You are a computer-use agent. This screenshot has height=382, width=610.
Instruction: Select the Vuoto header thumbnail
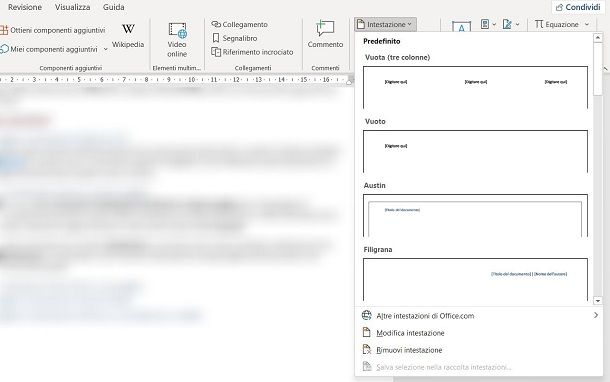[475, 151]
